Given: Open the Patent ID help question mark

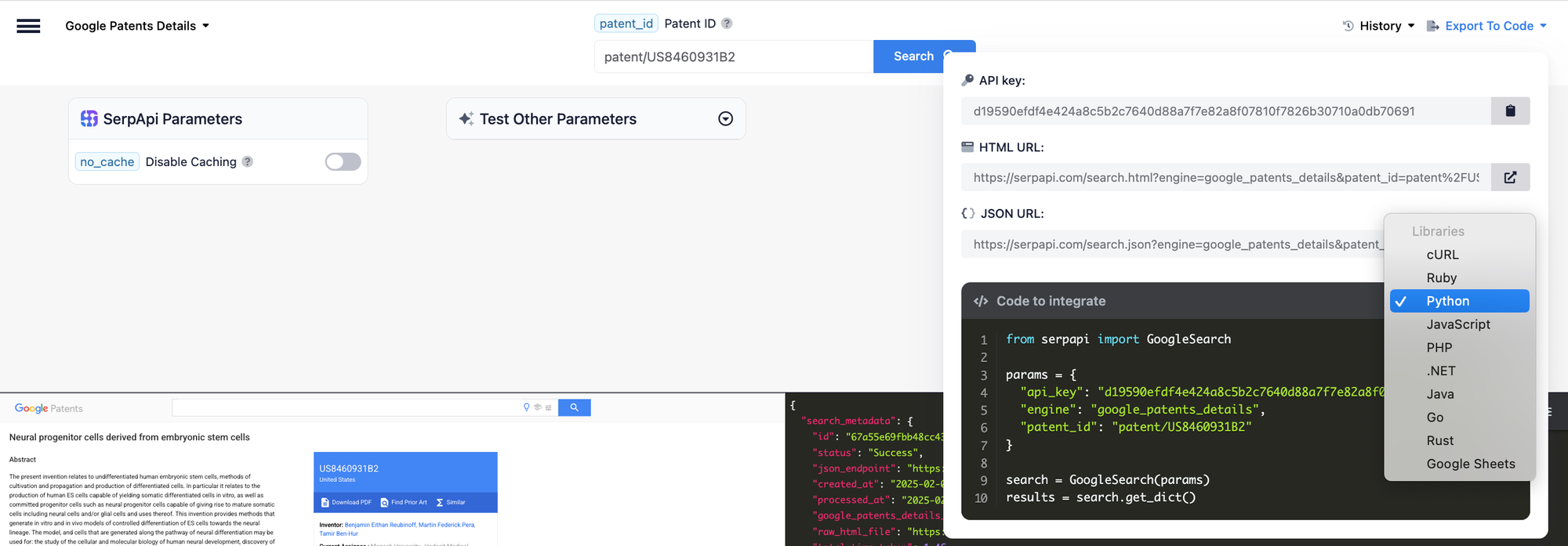Looking at the screenshot, I should click(727, 24).
